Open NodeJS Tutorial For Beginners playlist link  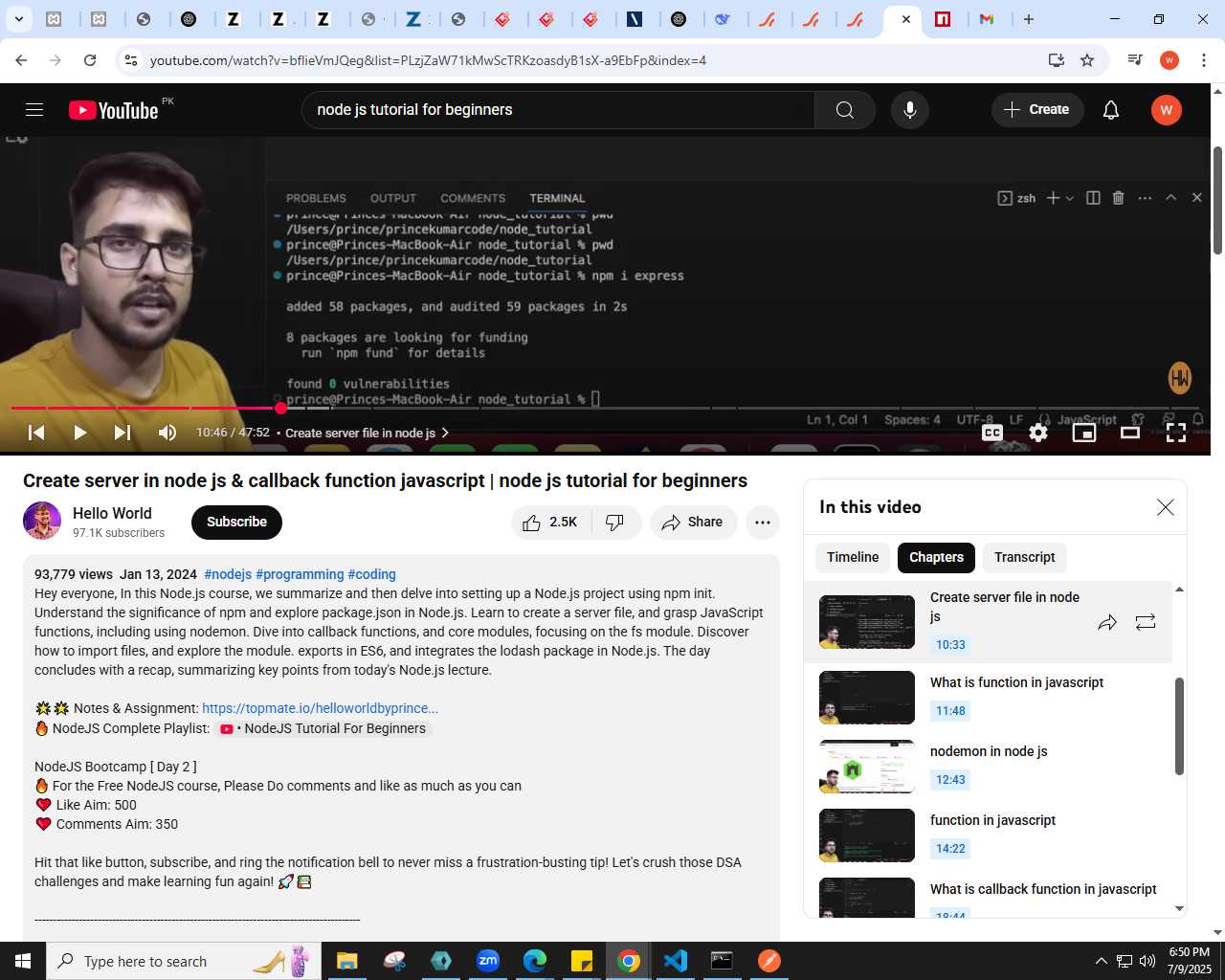click(x=324, y=728)
